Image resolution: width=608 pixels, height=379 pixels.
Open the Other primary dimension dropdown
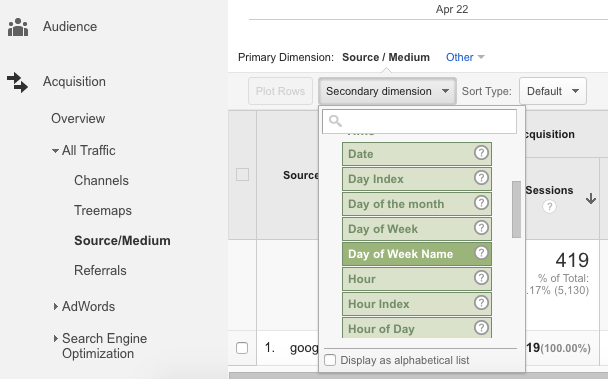click(465, 57)
